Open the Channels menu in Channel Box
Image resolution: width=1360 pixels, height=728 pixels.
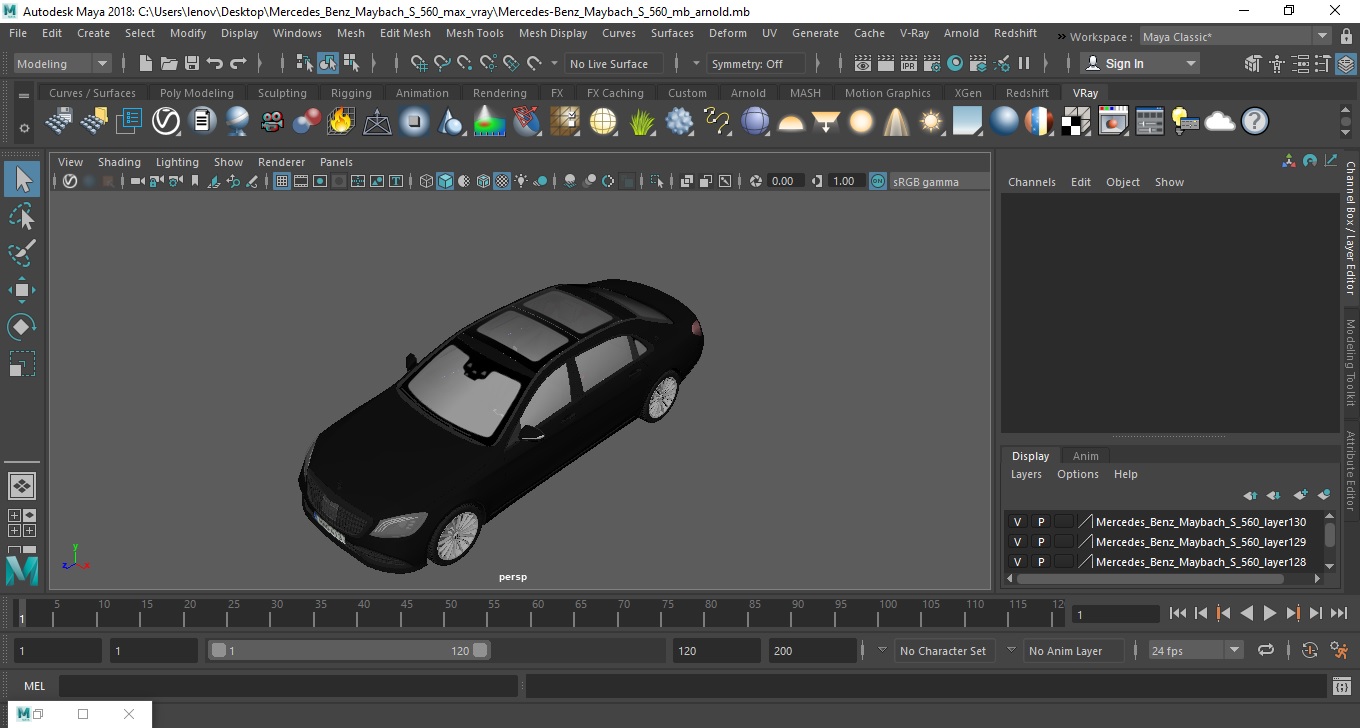coord(1031,182)
